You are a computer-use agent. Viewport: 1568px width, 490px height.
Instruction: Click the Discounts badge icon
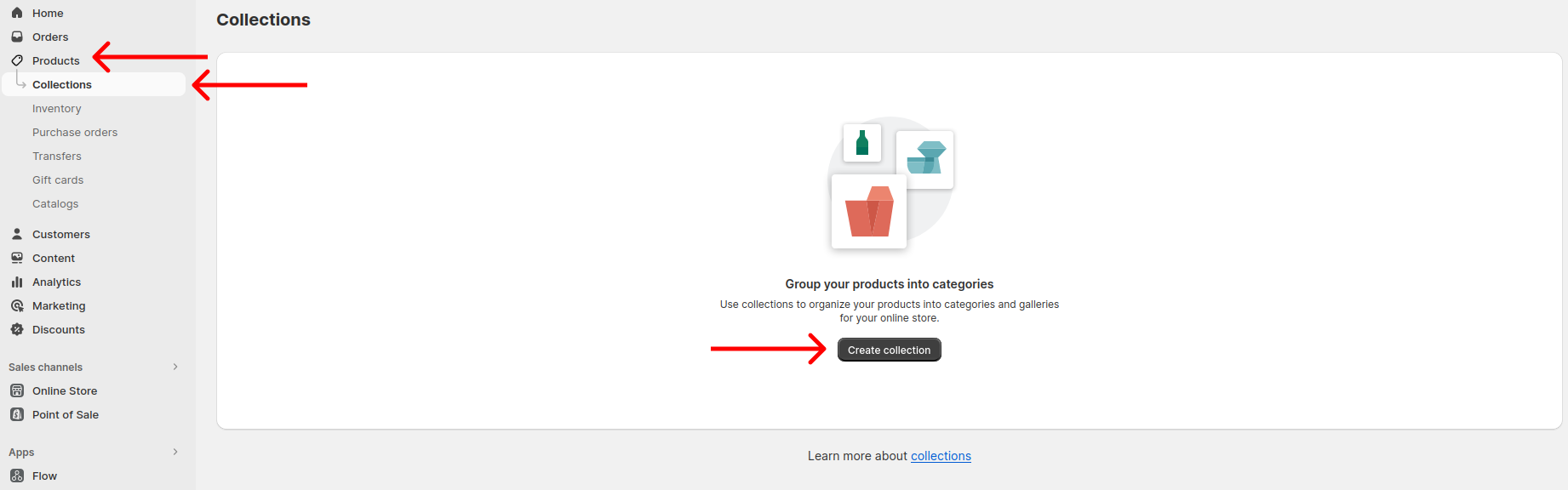pos(17,329)
